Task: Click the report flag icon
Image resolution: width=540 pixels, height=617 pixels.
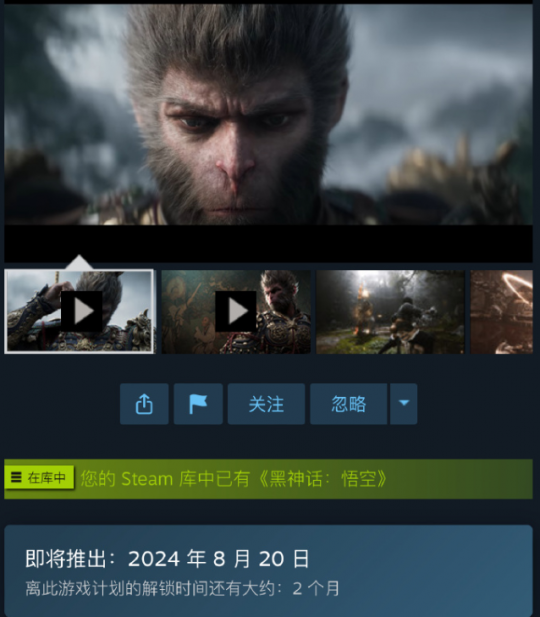Action: (x=198, y=404)
